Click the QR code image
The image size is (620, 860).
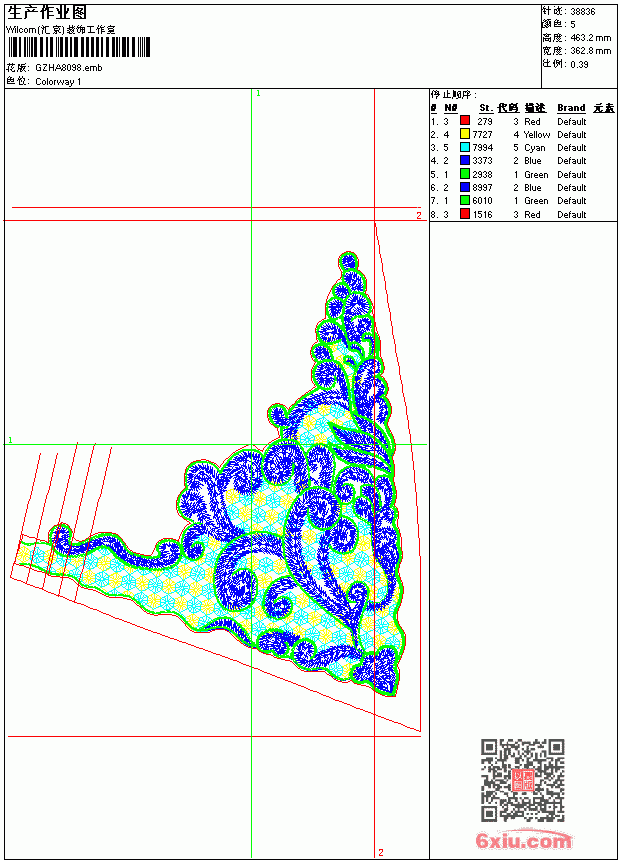pyautogui.click(x=523, y=780)
